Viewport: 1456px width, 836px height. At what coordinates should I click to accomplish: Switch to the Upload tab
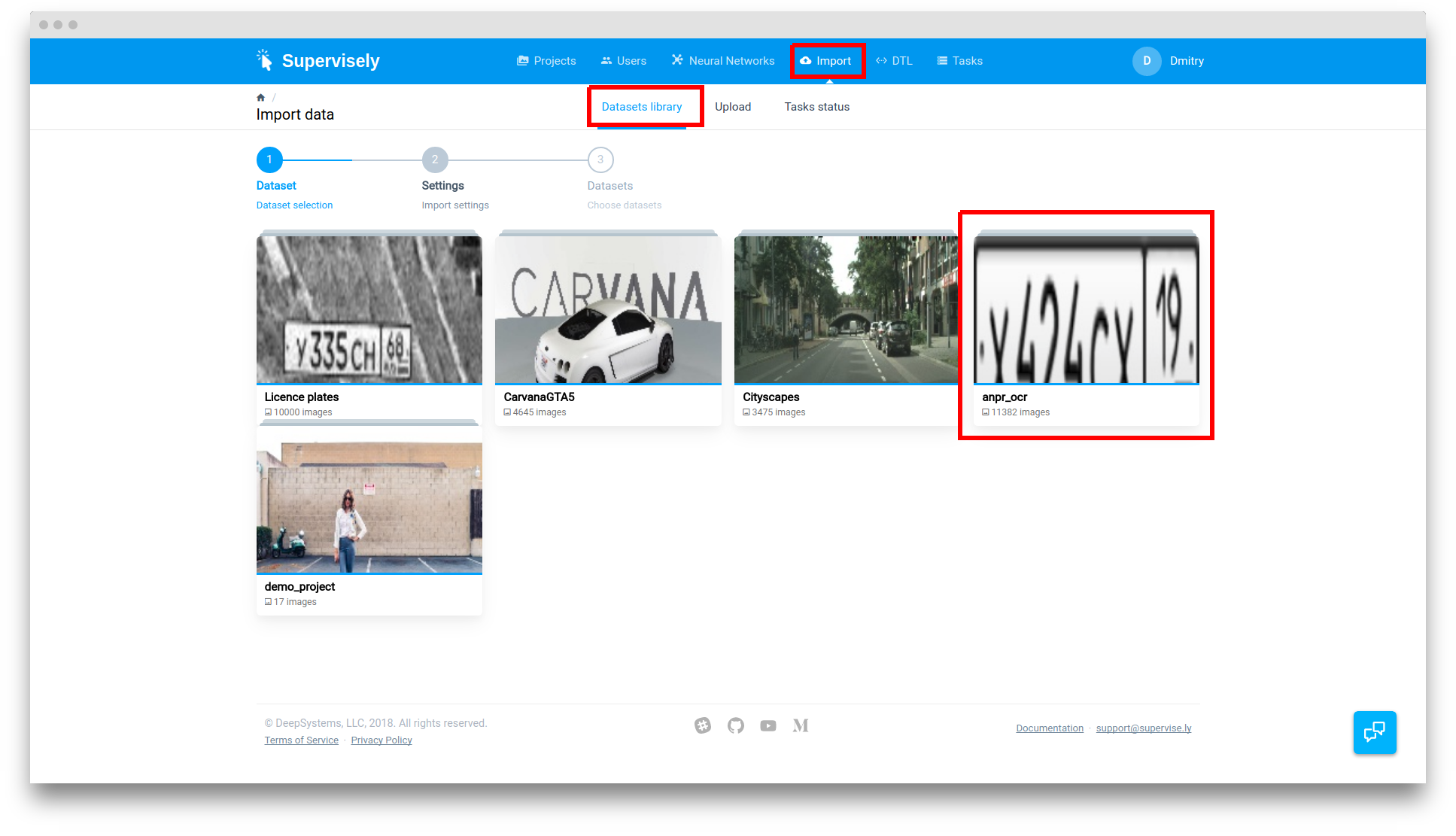point(732,107)
